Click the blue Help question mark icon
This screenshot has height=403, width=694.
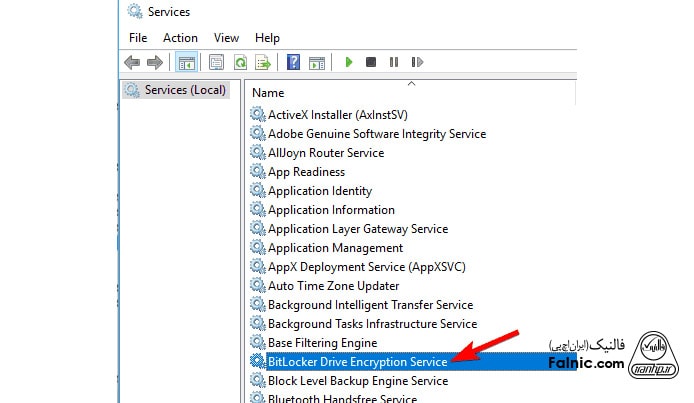click(x=294, y=62)
